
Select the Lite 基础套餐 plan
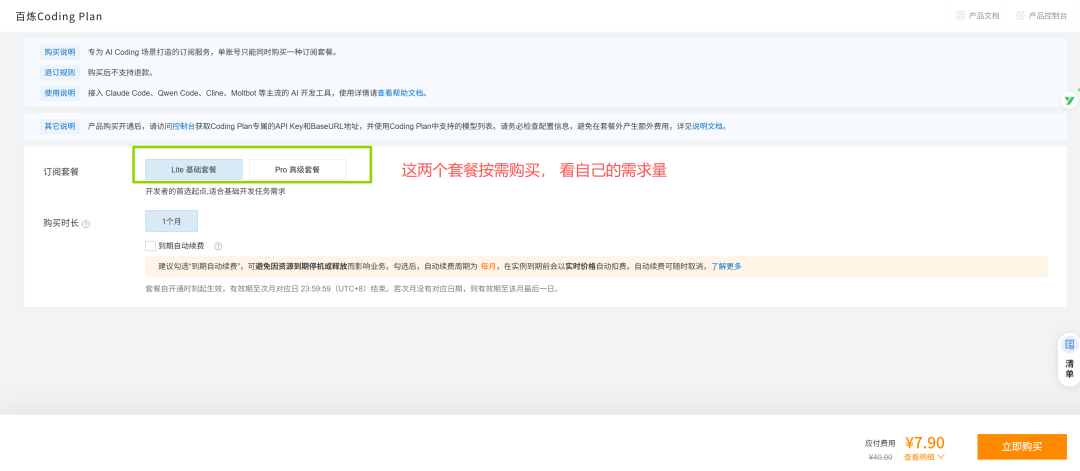tap(194, 169)
